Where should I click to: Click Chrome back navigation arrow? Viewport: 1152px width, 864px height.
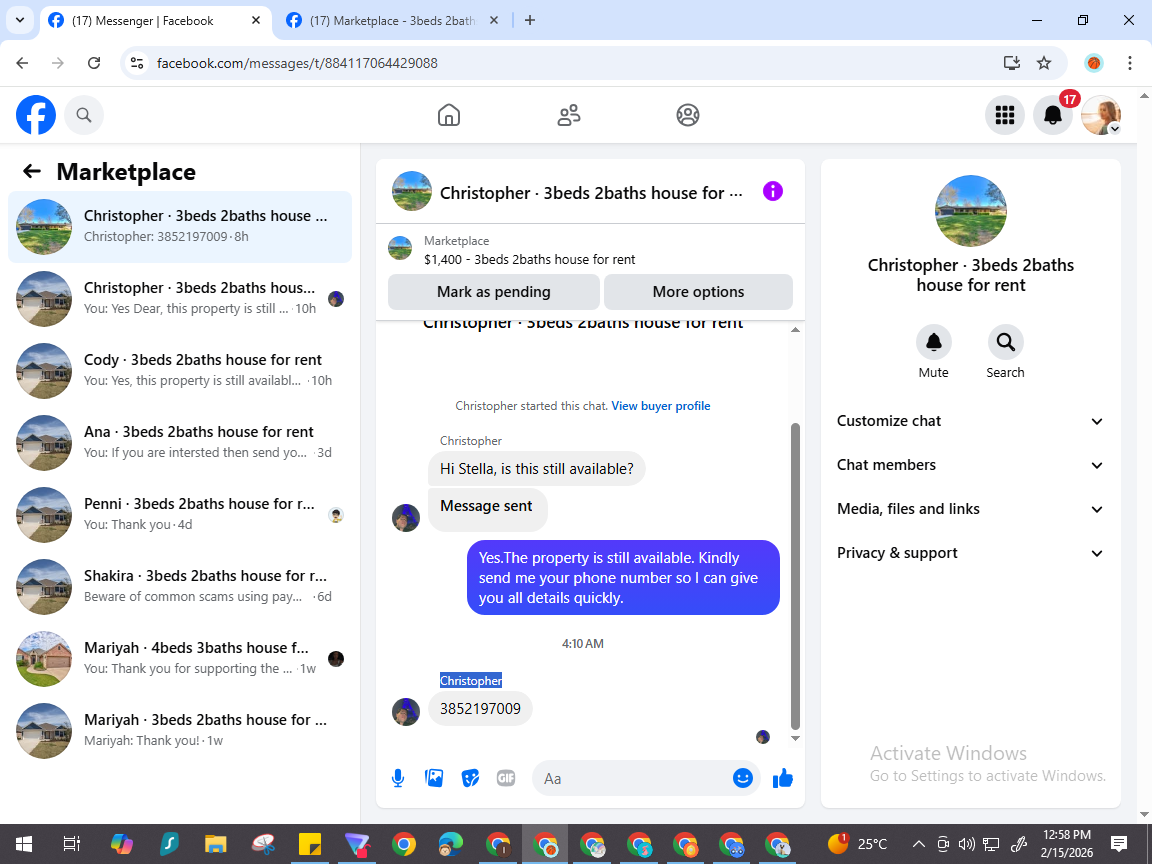tap(22, 63)
